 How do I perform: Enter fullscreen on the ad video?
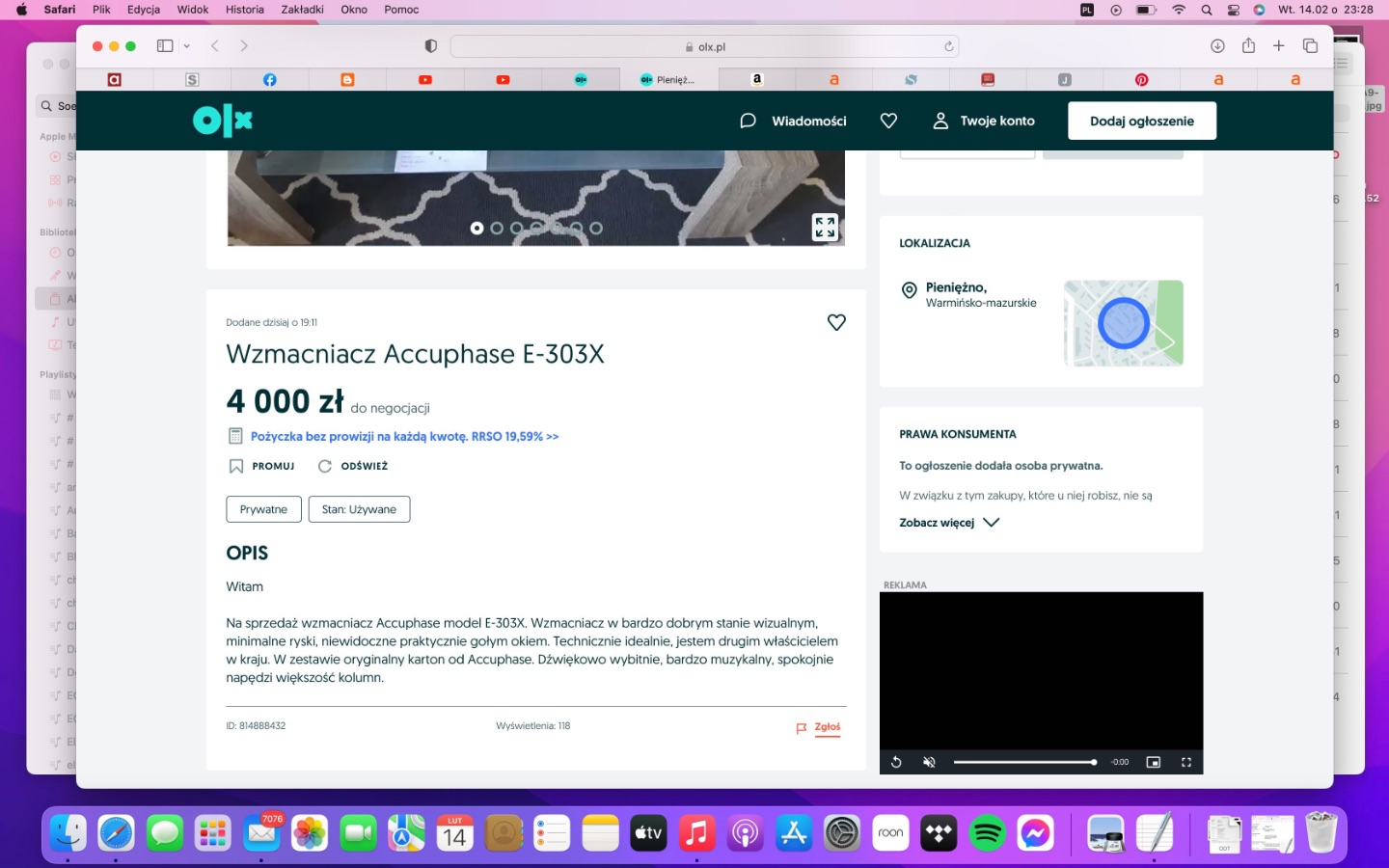(x=1186, y=762)
